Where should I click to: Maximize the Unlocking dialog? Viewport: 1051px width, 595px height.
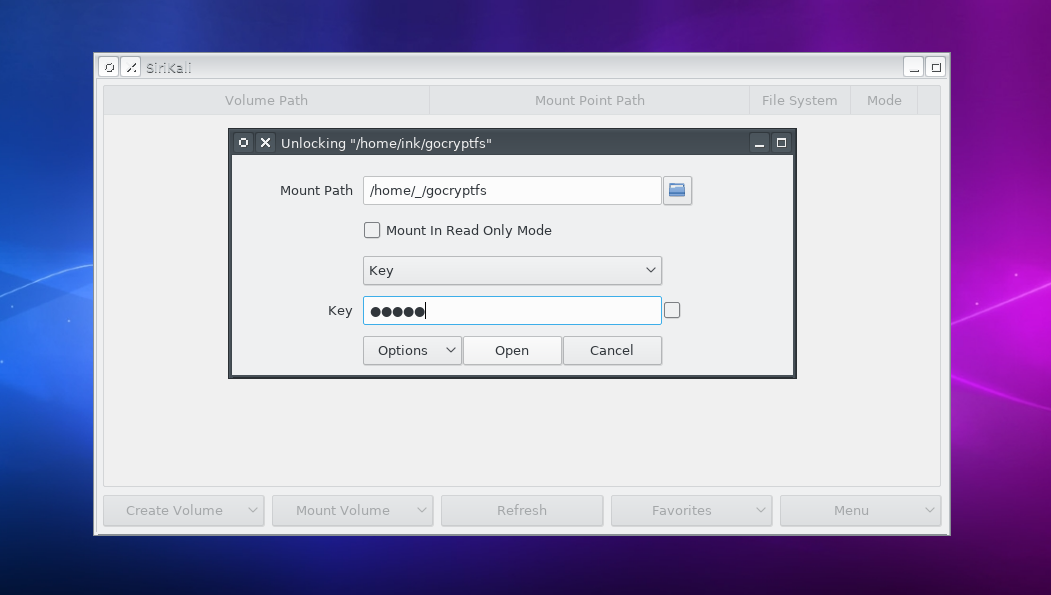coord(781,143)
